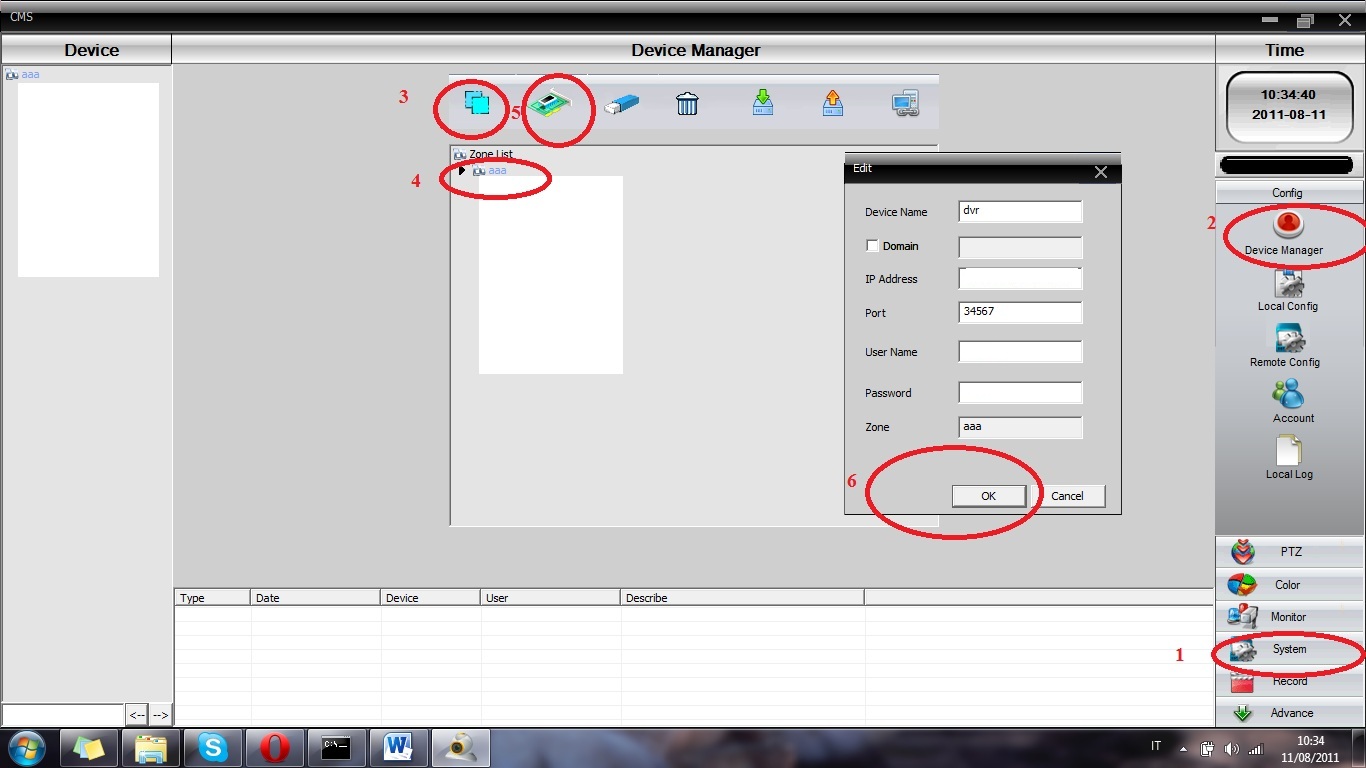
Task: Open Skype from the Windows taskbar
Action: [212, 747]
